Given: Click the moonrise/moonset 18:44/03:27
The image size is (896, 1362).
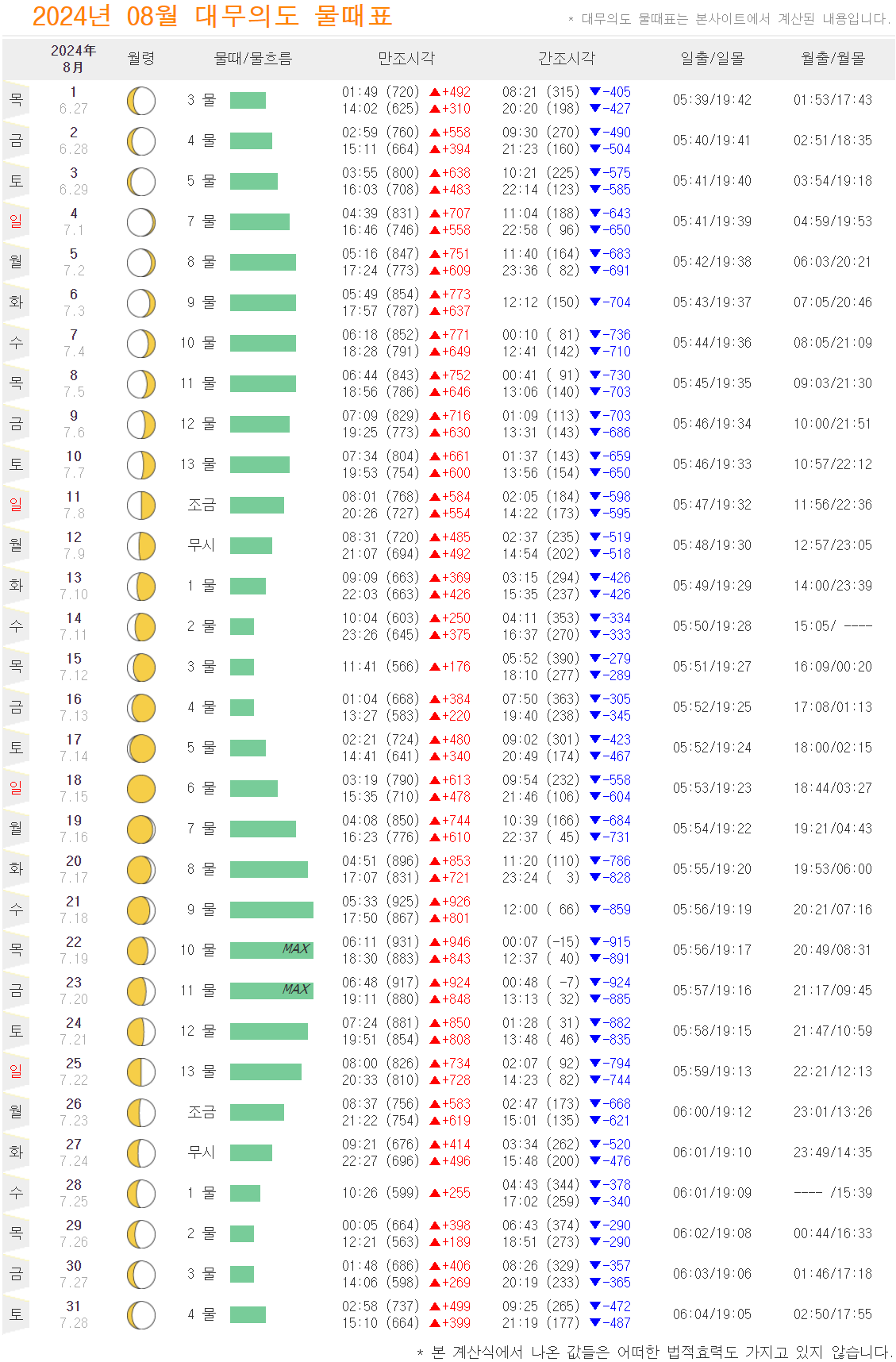Looking at the screenshot, I should coord(833,788).
